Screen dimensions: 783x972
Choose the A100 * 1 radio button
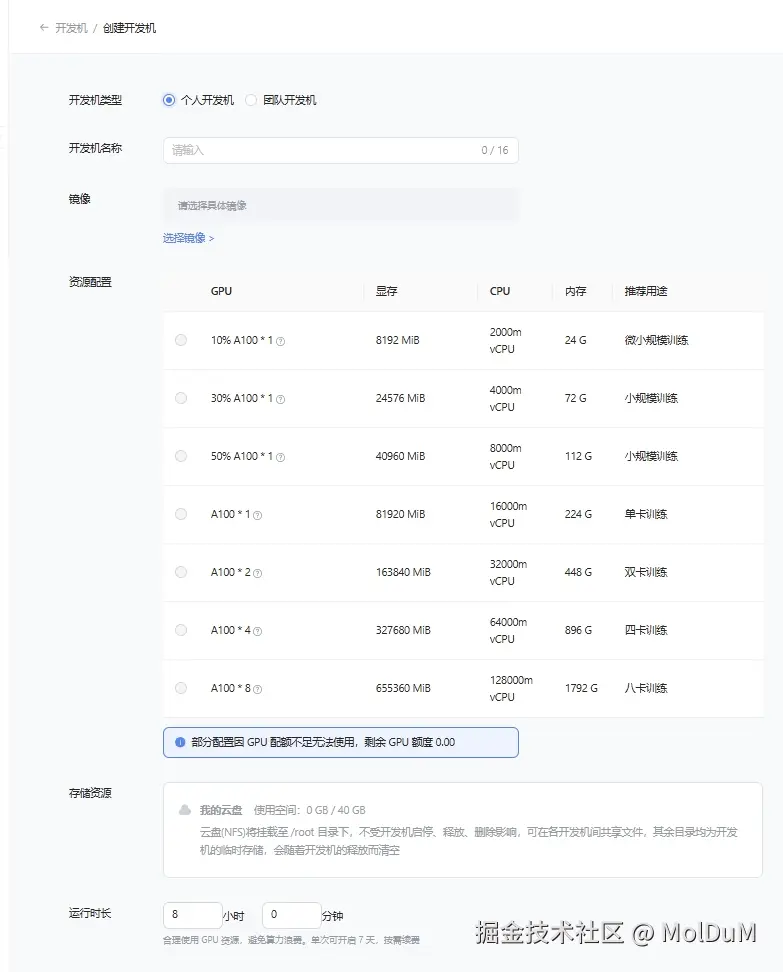coord(181,514)
